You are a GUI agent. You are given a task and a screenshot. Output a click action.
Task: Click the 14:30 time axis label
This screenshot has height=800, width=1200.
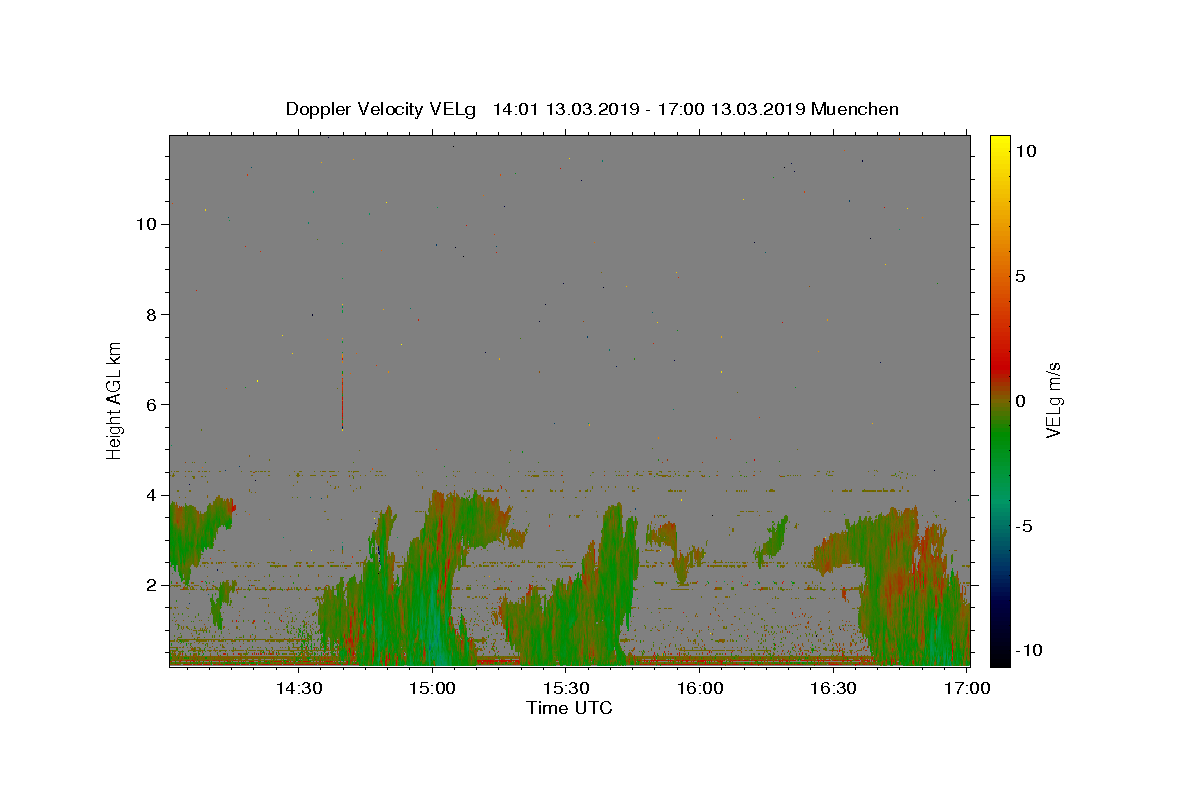(x=298, y=688)
